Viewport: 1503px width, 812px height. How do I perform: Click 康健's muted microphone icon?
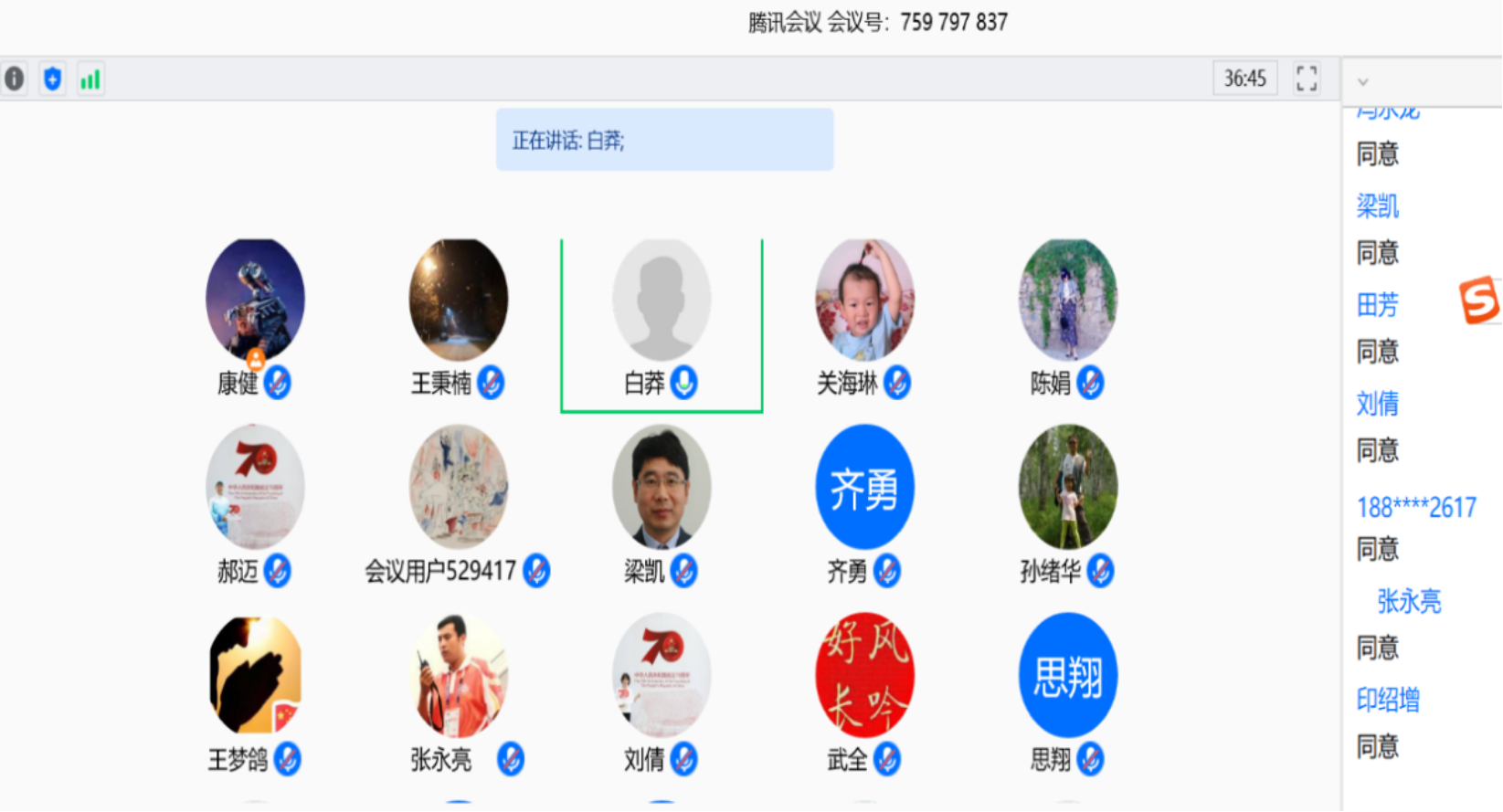[278, 383]
